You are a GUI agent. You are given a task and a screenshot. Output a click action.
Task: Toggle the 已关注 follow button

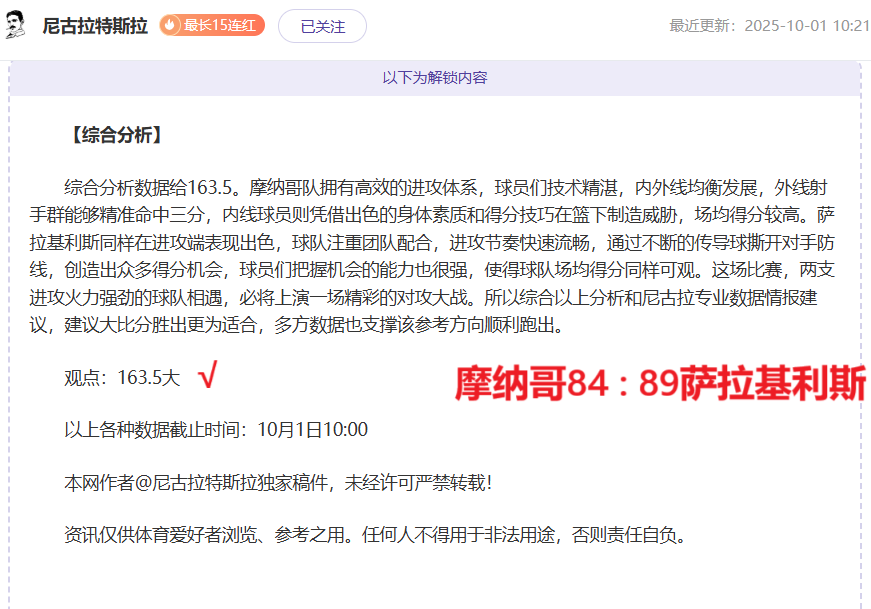pos(322,27)
